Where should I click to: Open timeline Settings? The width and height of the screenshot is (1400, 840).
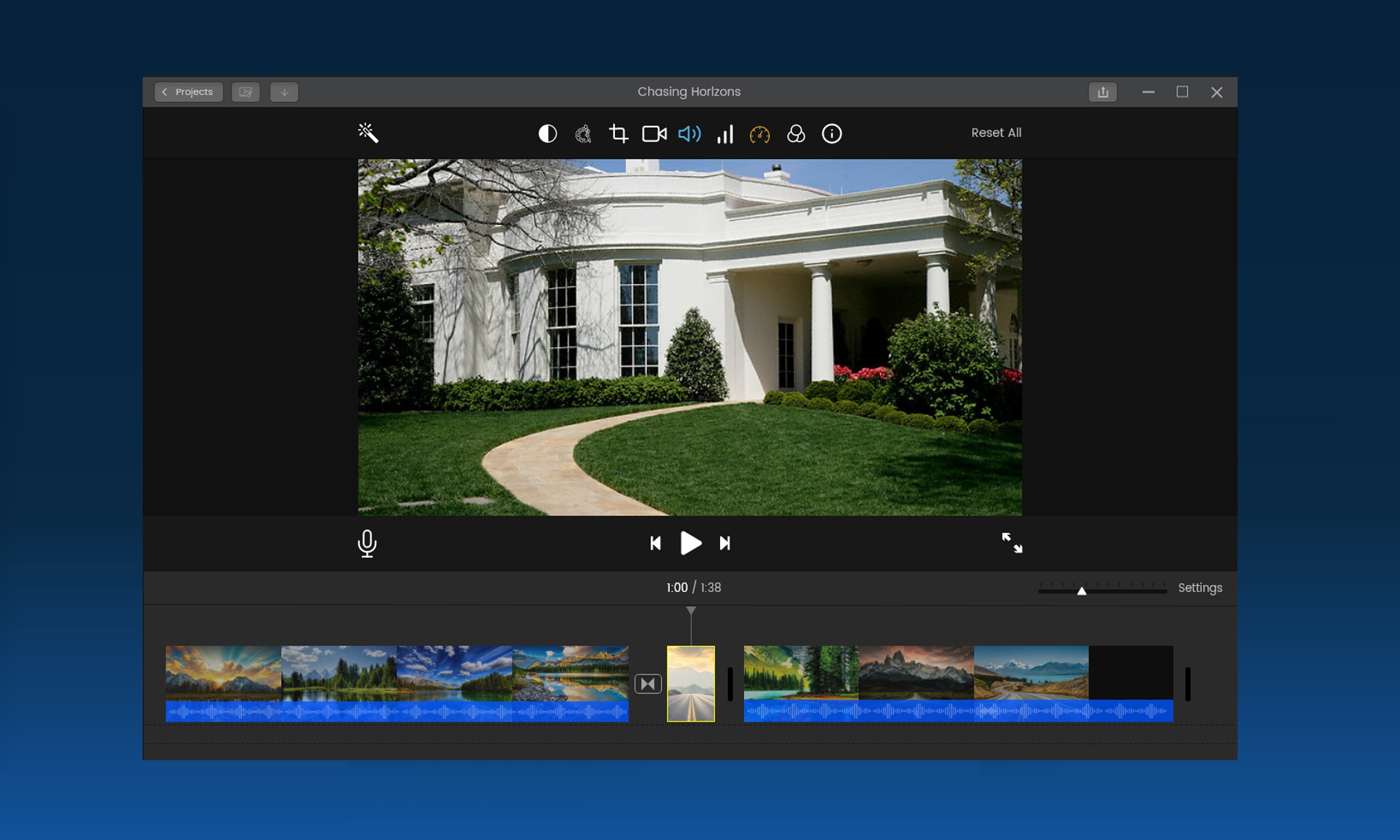(1200, 587)
